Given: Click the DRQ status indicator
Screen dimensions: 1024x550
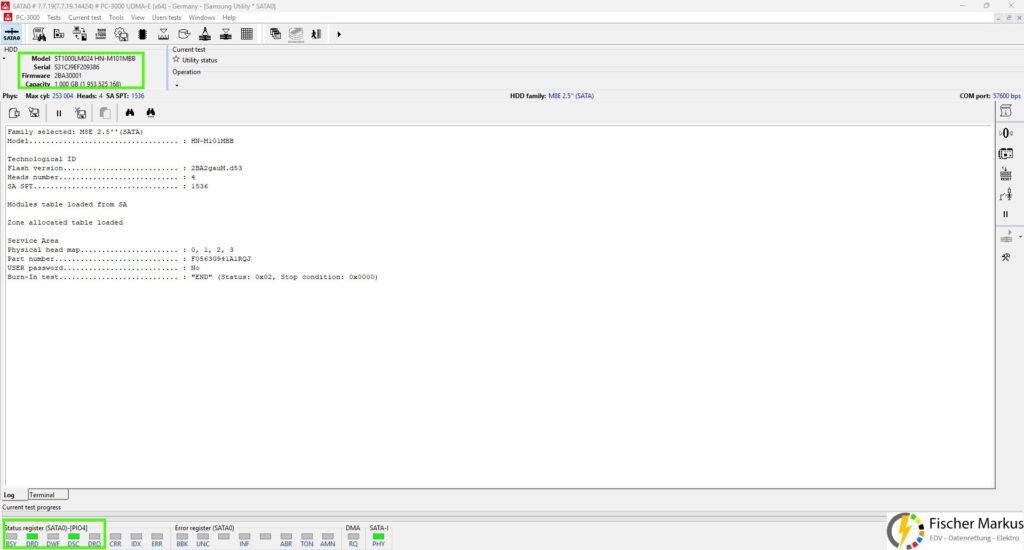Looking at the screenshot, I should click(95, 540).
